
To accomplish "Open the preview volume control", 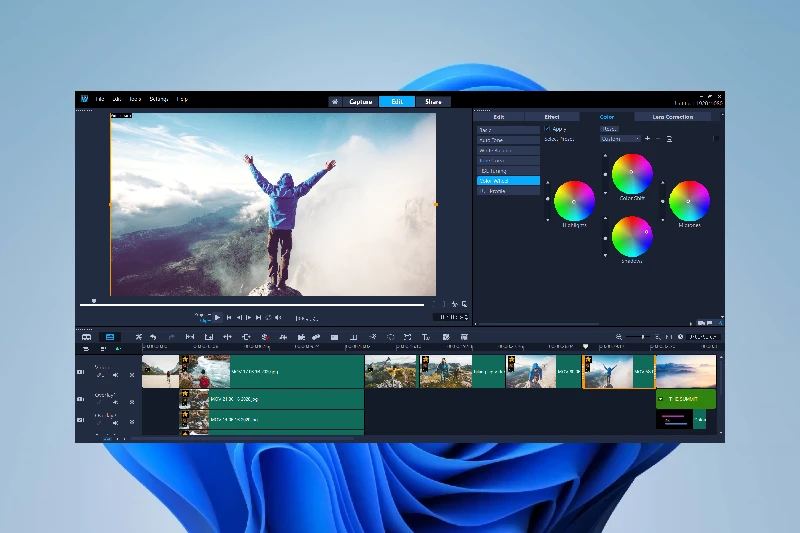I will [278, 317].
